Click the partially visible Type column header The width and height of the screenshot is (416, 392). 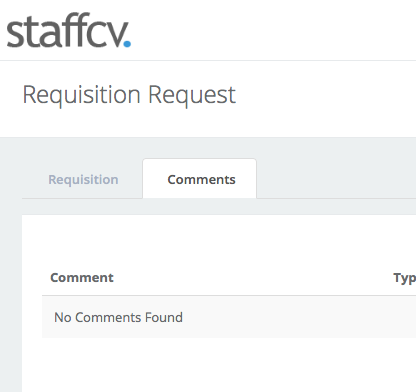404,278
